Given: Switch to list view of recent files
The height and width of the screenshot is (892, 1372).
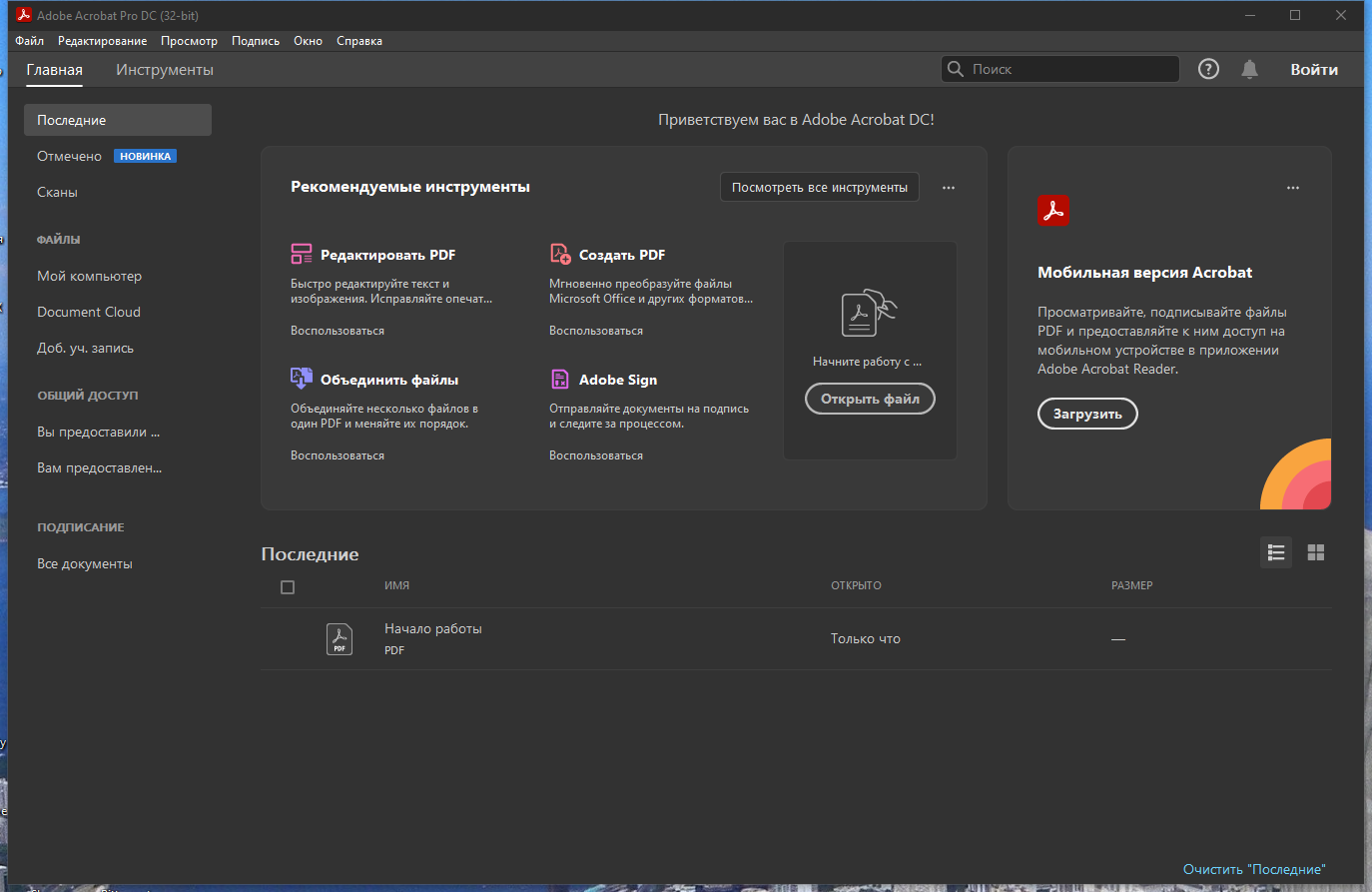Looking at the screenshot, I should pos(1276,552).
